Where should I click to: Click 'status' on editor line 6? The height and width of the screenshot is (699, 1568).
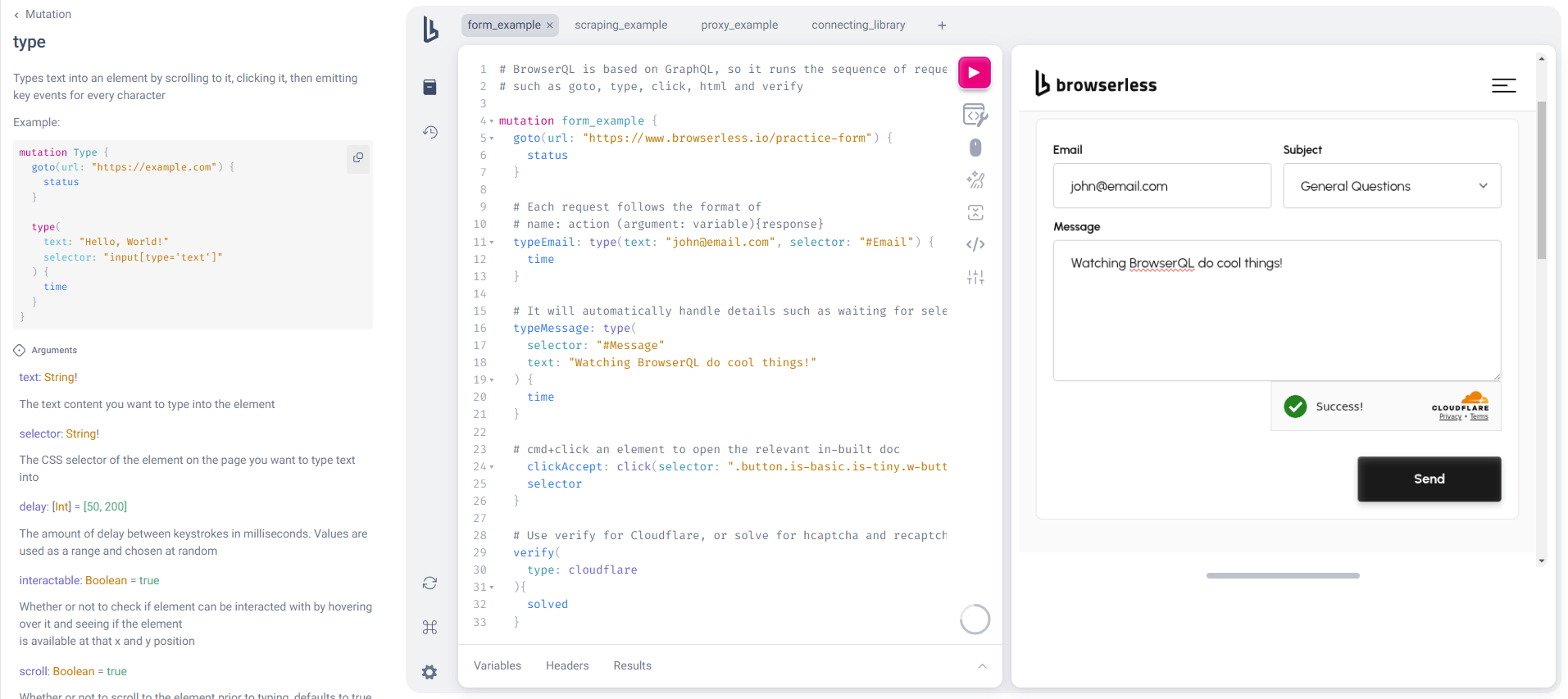pos(548,156)
